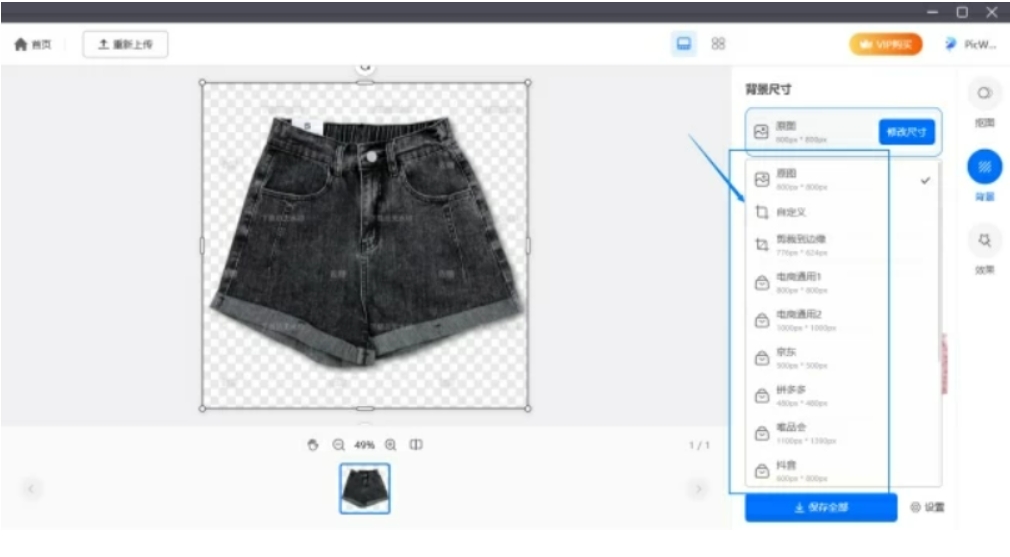Viewport: 1010px width, 557px height.
Task: Click the shopping bag icon beside 唯品会
Action: point(762,433)
